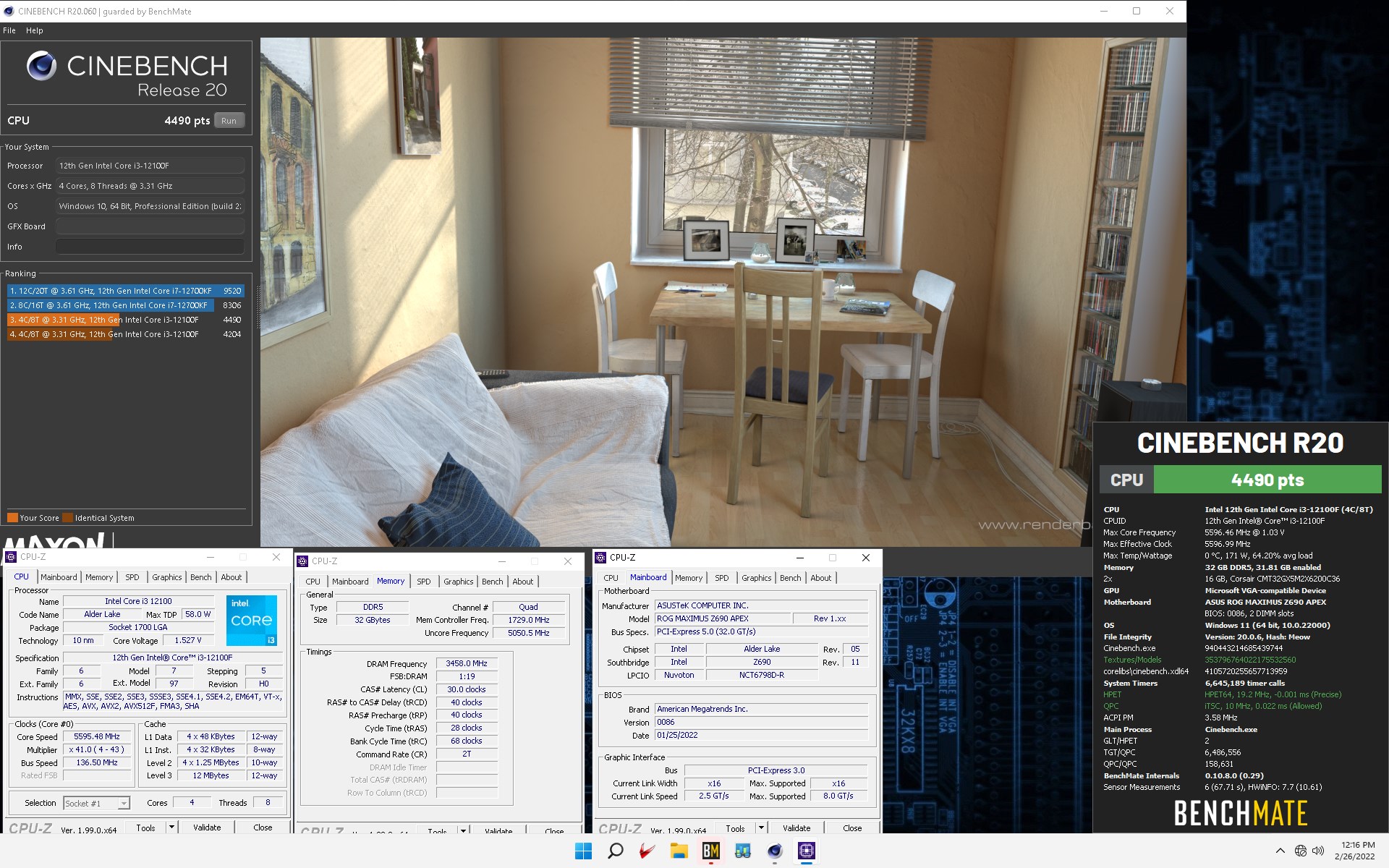Screen dimensions: 1389x868
Task: Click Uncore Frequency value 5050.5 MHz
Action: coord(528,633)
